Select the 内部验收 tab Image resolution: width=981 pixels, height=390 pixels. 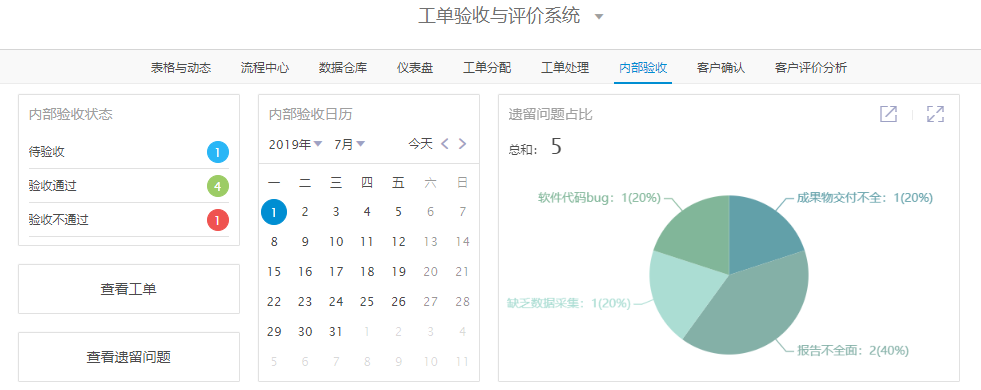tap(643, 68)
